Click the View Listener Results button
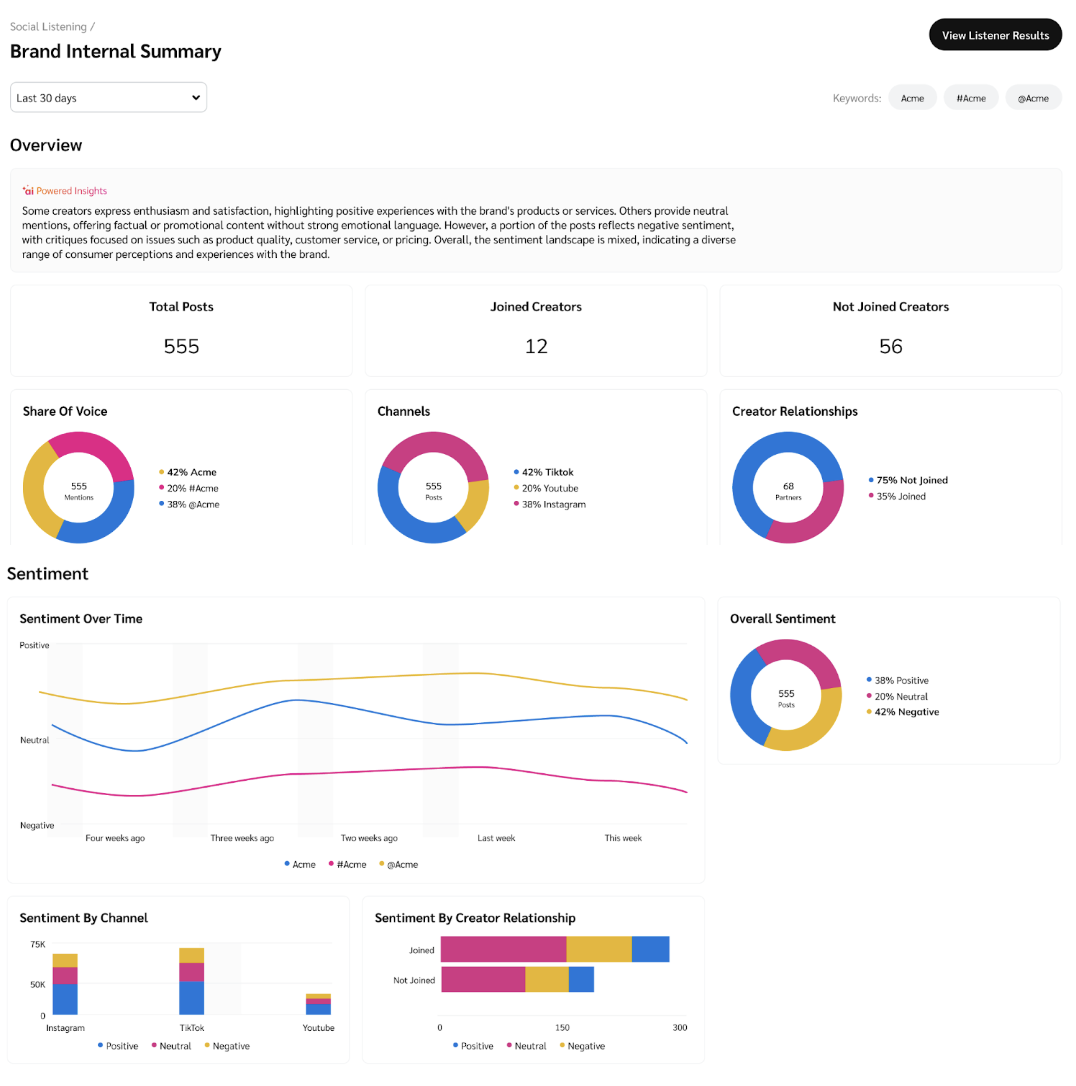Viewport: 1076px width, 1086px height. (995, 35)
